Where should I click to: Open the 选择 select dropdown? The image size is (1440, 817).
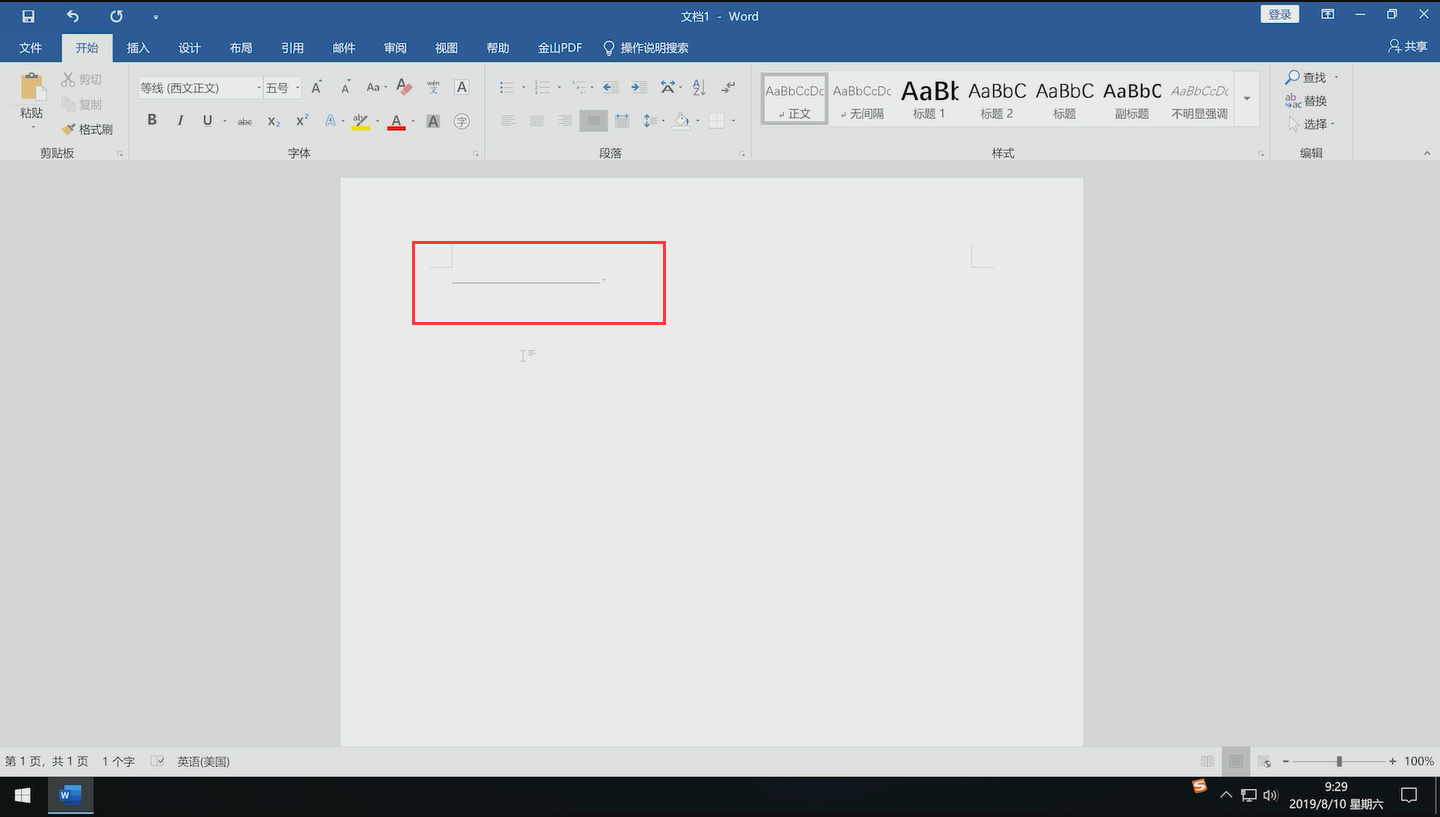click(1312, 124)
